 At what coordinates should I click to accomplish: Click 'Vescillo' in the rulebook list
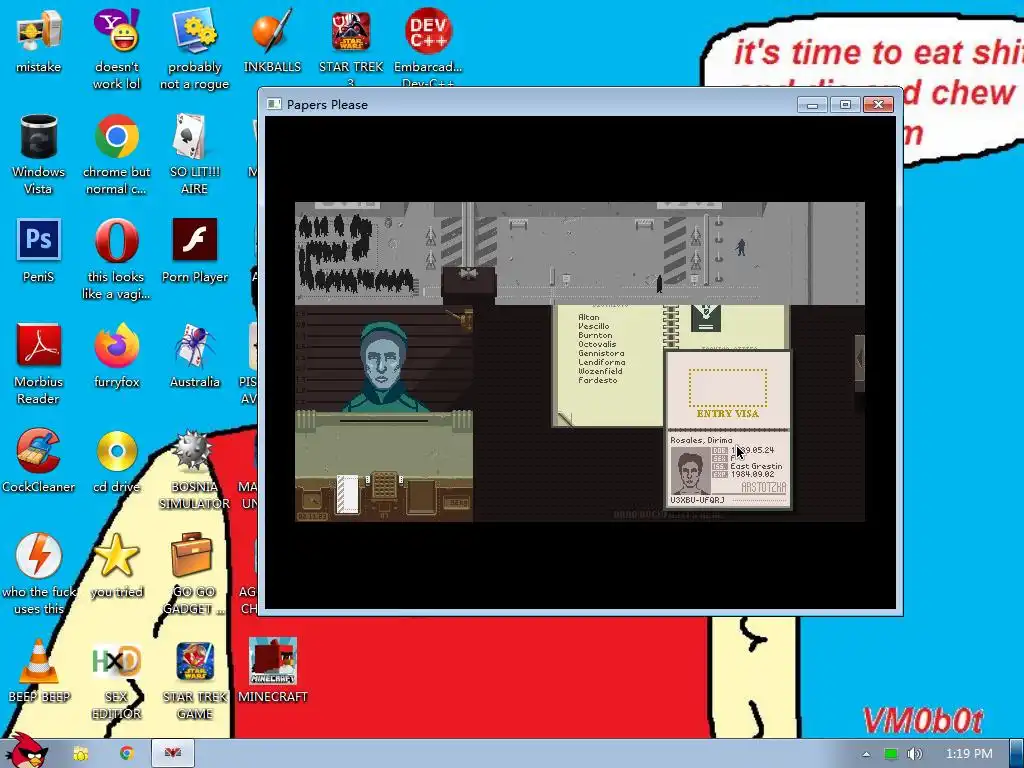594,326
